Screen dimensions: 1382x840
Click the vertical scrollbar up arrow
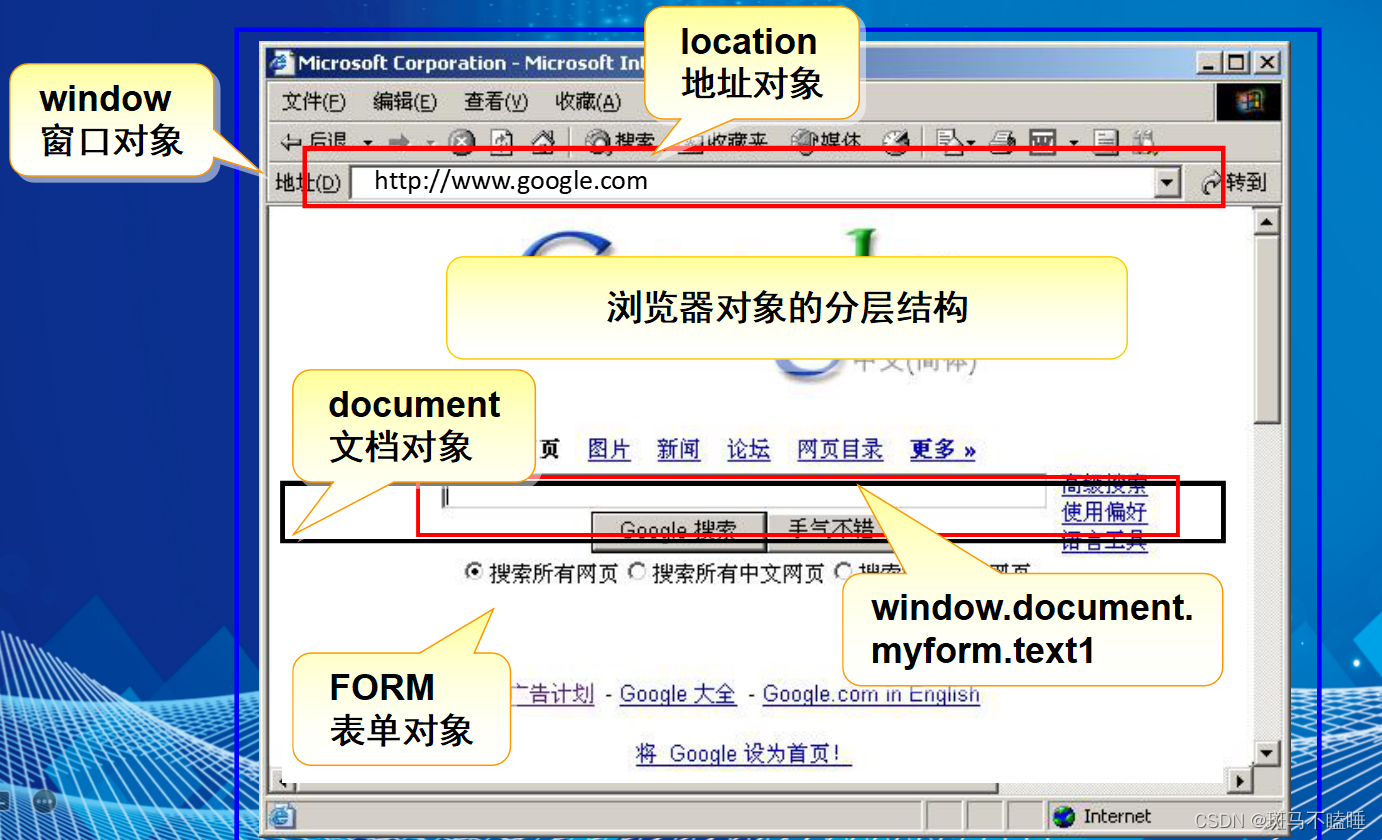1267,222
